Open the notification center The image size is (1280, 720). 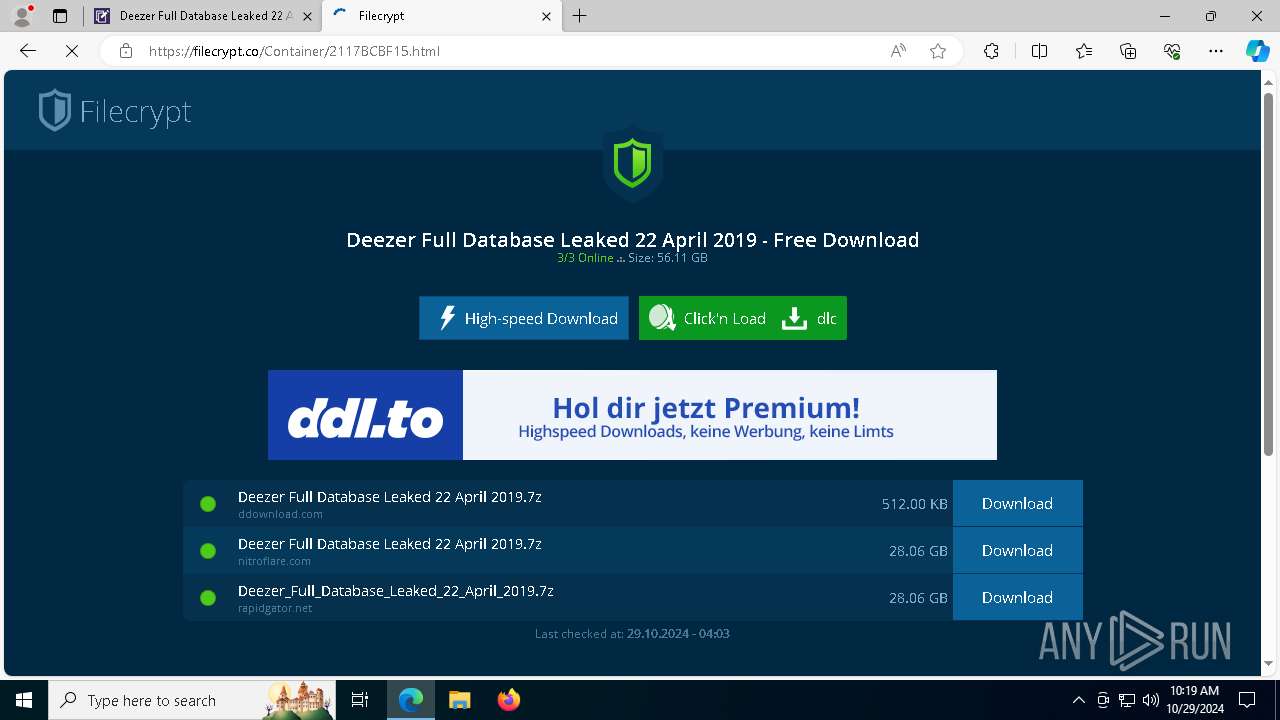pos(1247,700)
